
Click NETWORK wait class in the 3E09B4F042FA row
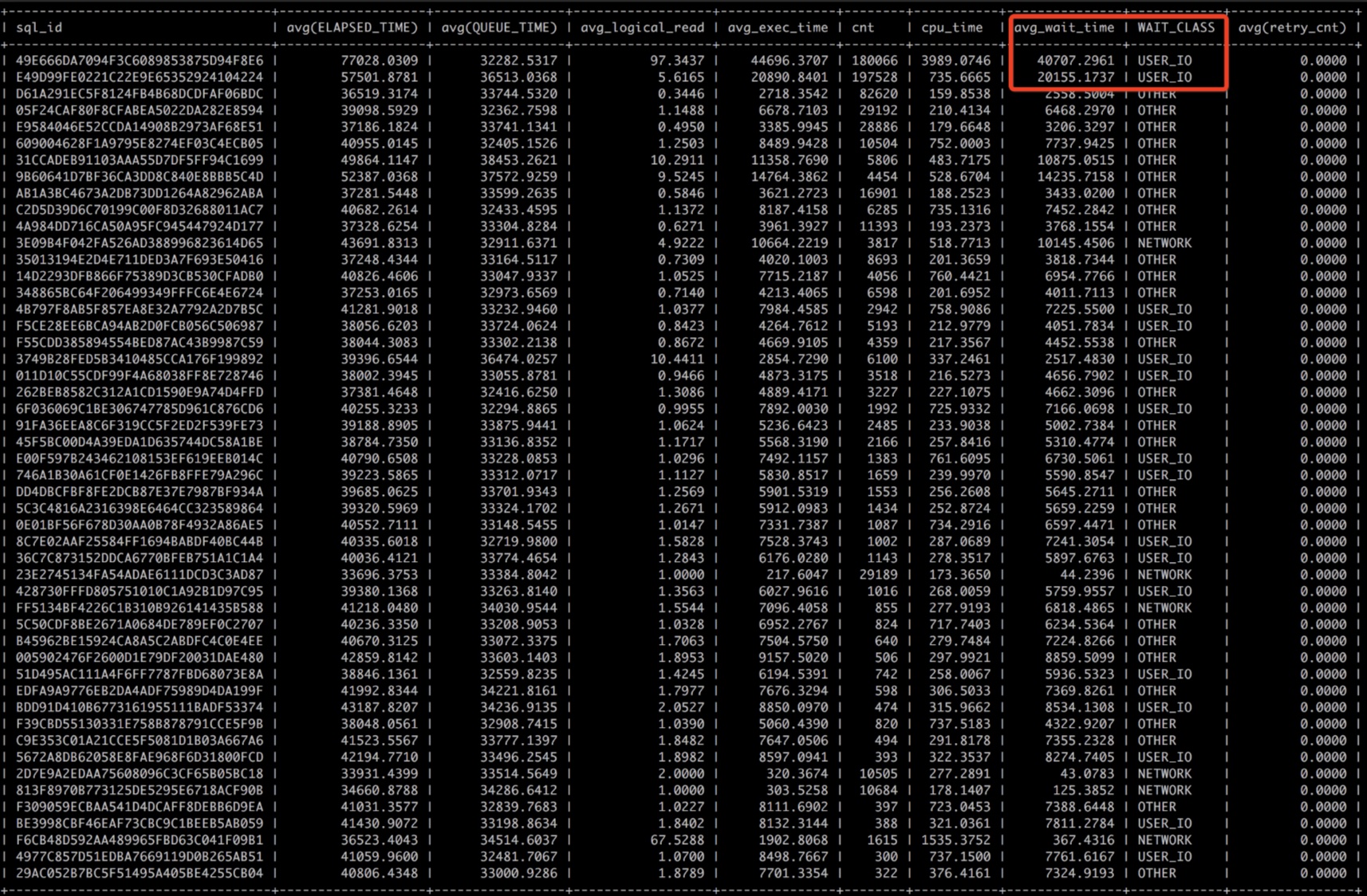pyautogui.click(x=1164, y=243)
